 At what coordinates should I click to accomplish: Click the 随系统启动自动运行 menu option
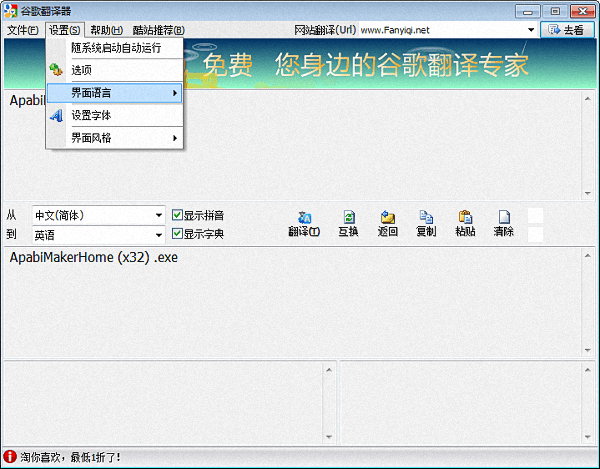[116, 48]
